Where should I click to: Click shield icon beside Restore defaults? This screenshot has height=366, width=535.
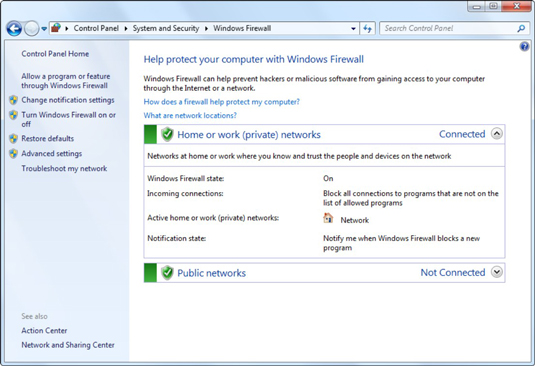point(14,138)
